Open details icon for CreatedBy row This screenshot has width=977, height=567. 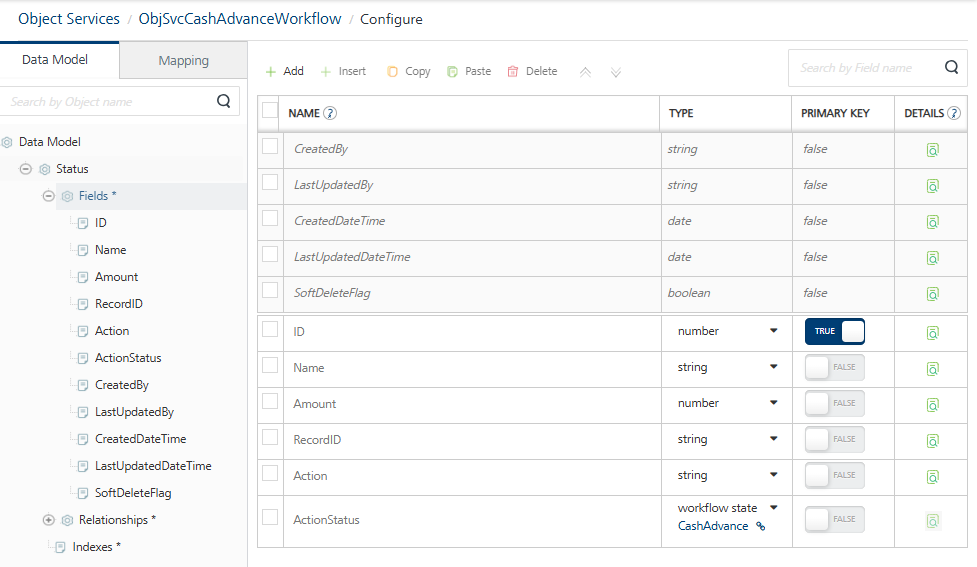click(932, 150)
